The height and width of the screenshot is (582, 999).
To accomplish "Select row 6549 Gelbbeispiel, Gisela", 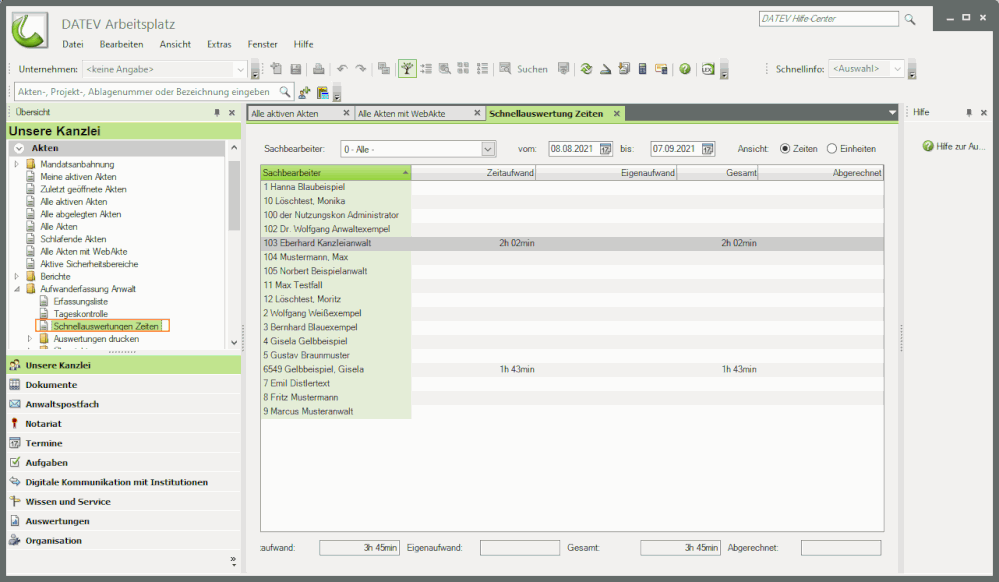I will [x=572, y=369].
